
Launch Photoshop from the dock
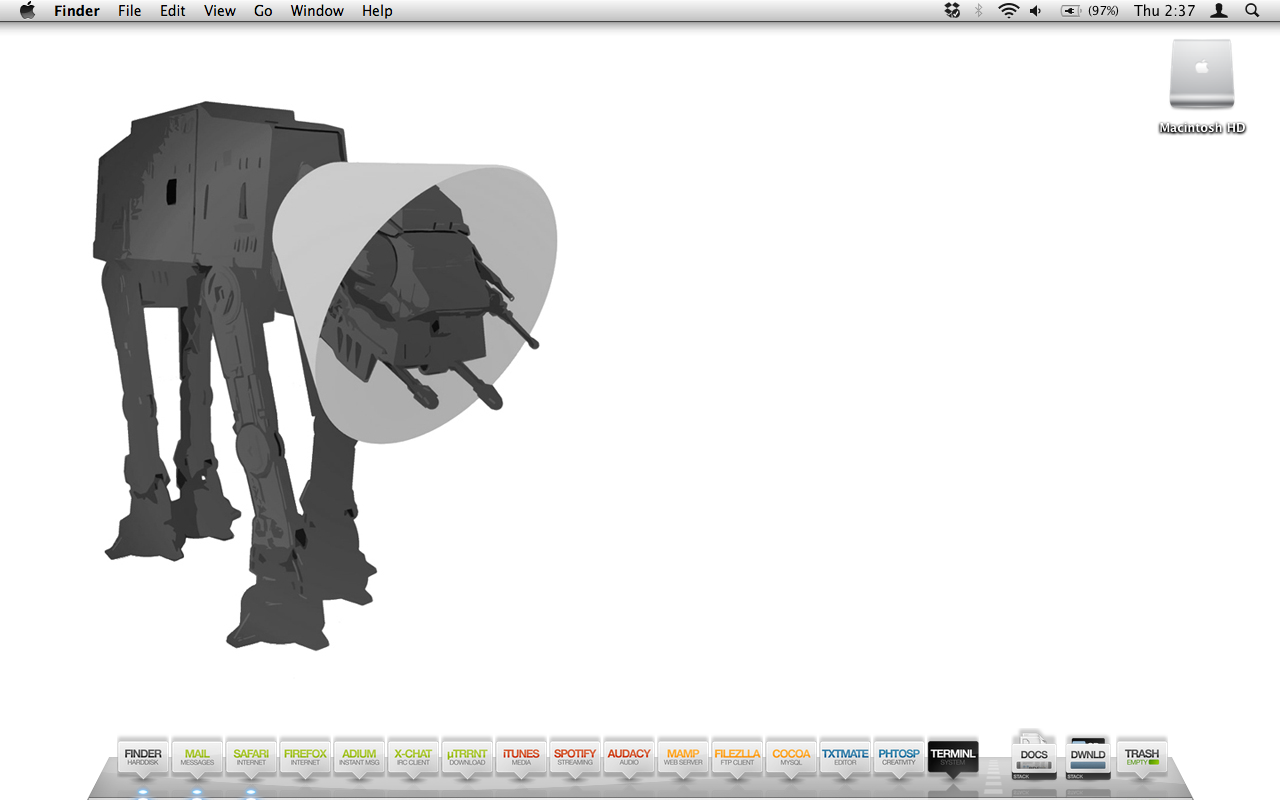coord(899,757)
